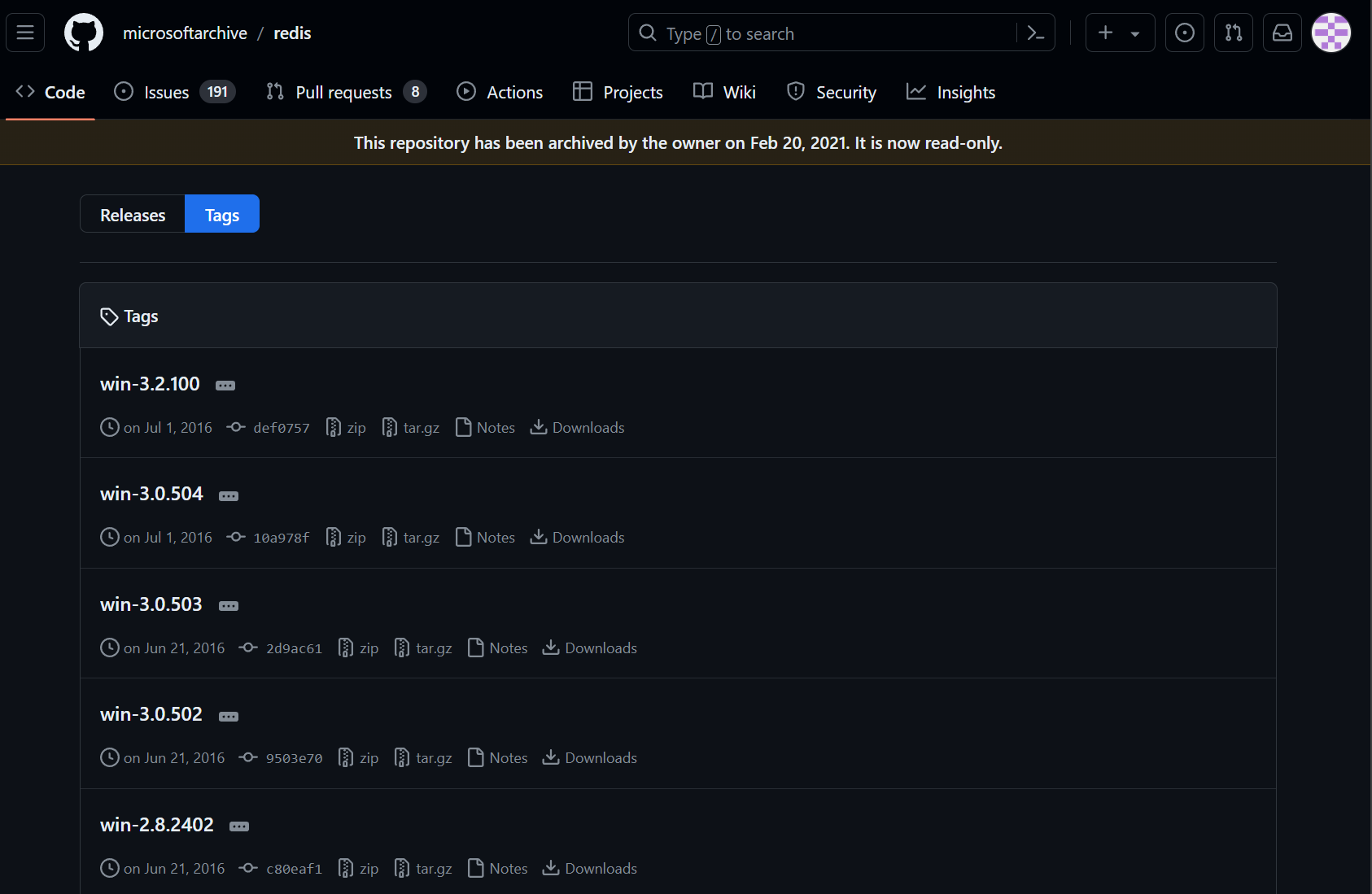Switch to the Issues tab
1372x894 pixels.
[175, 92]
